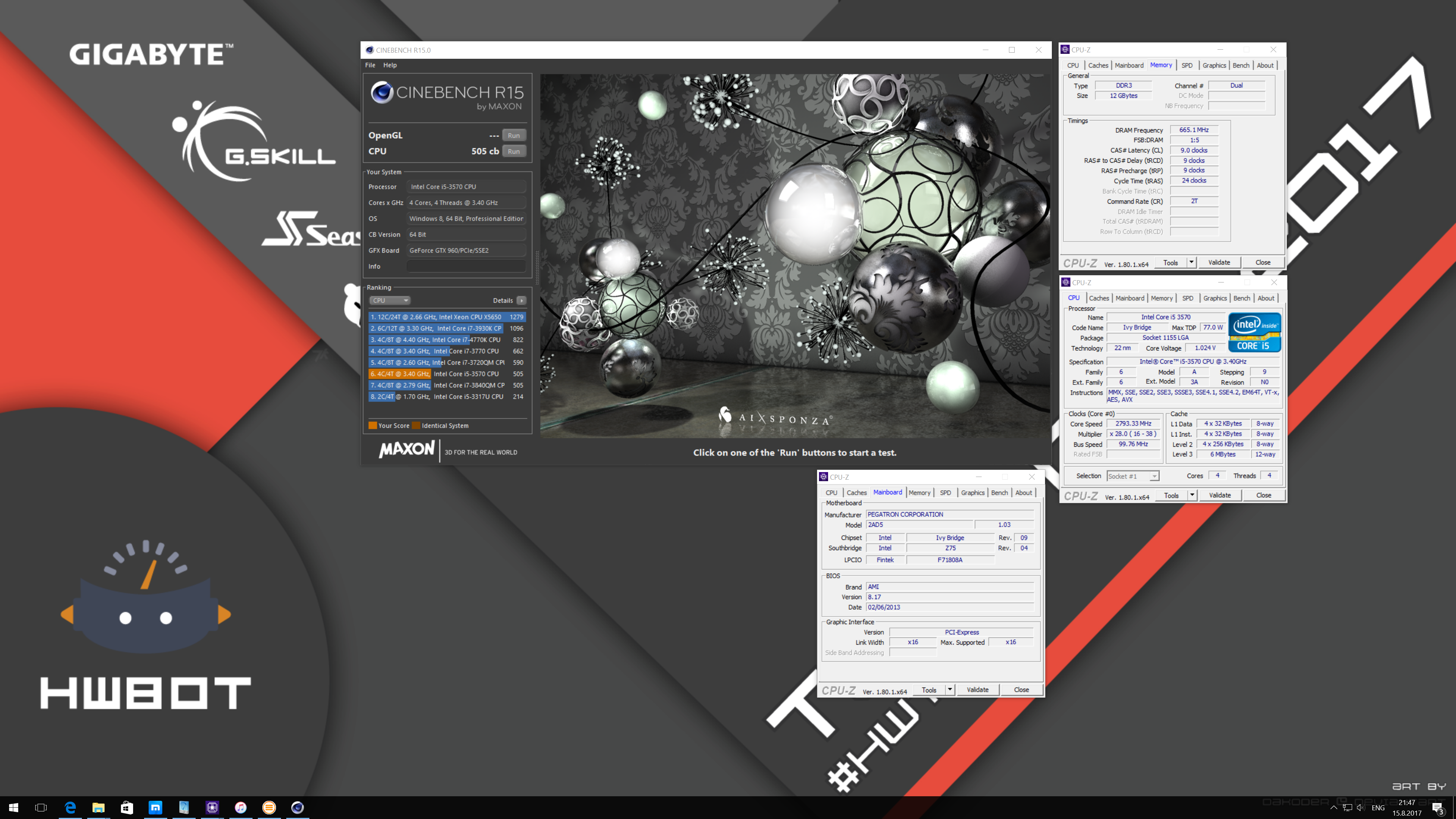Expand Tools dropdown arrow in Mainboard window
The width and height of the screenshot is (1456, 819).
coord(950,690)
